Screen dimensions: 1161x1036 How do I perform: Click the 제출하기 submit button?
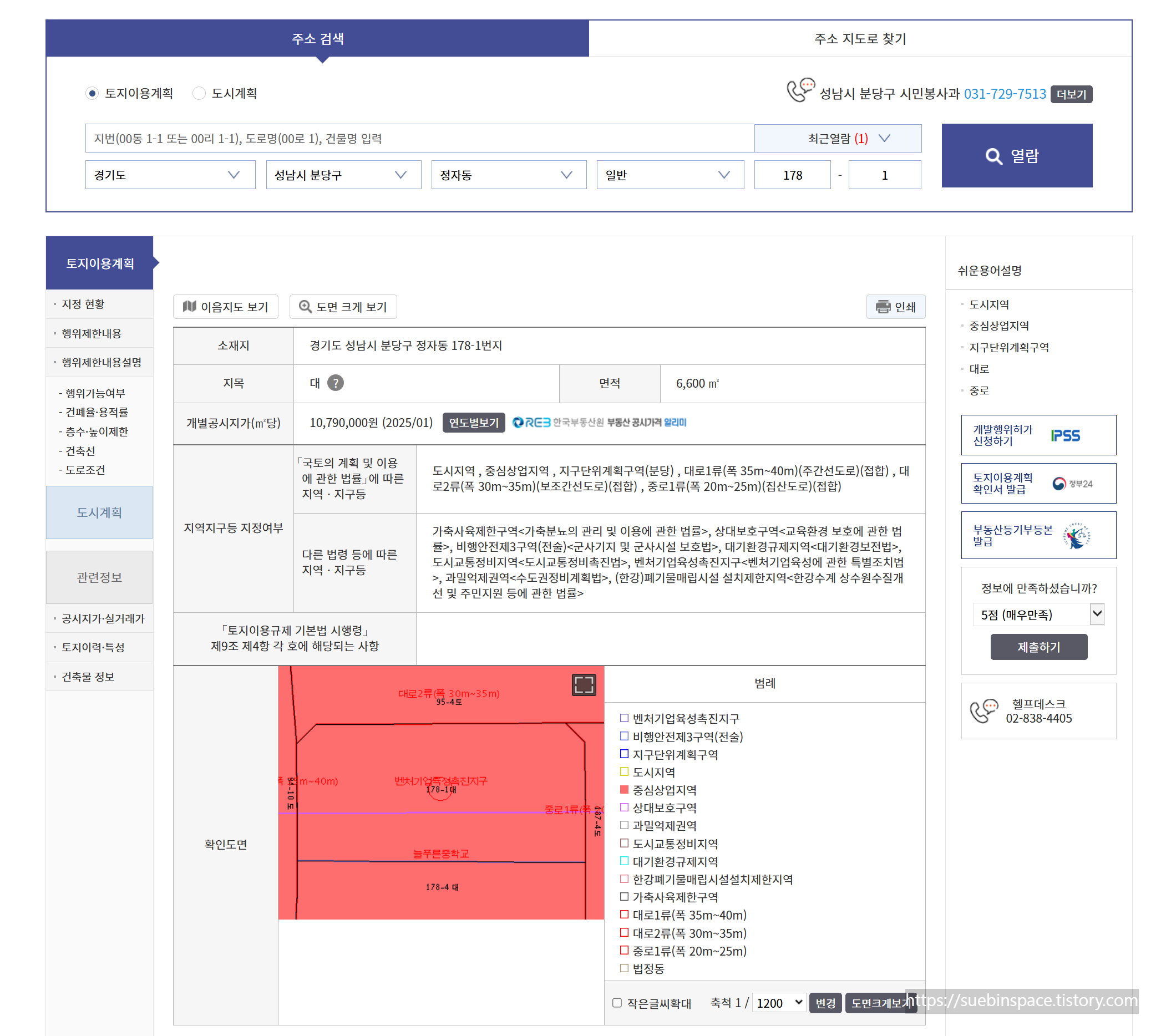click(x=1038, y=647)
